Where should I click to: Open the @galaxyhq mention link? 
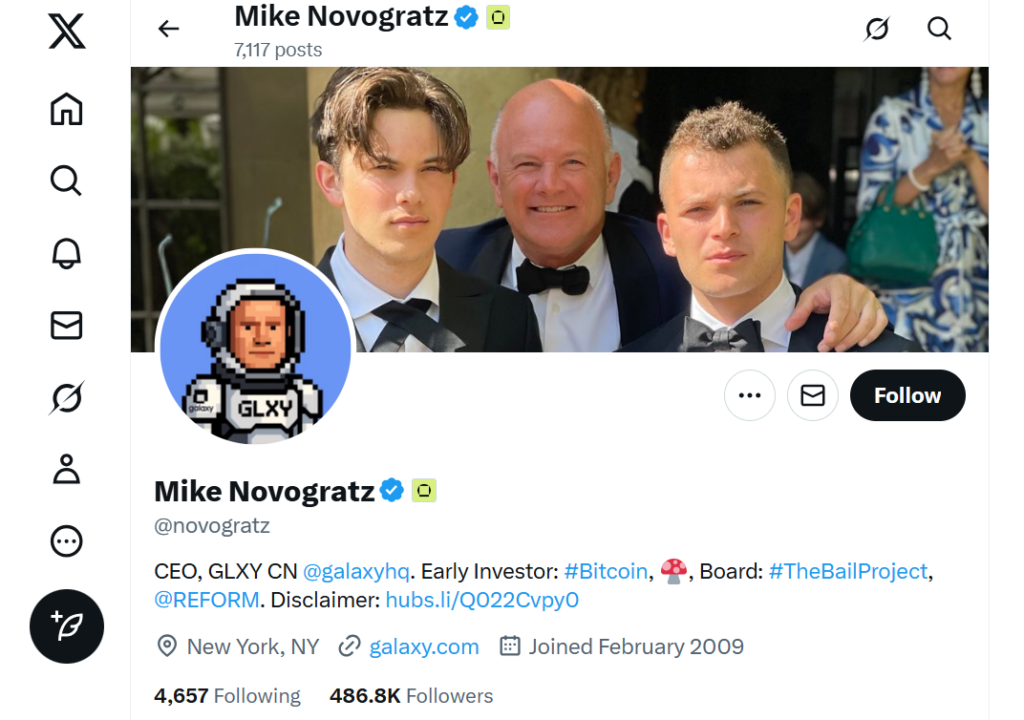[356, 571]
